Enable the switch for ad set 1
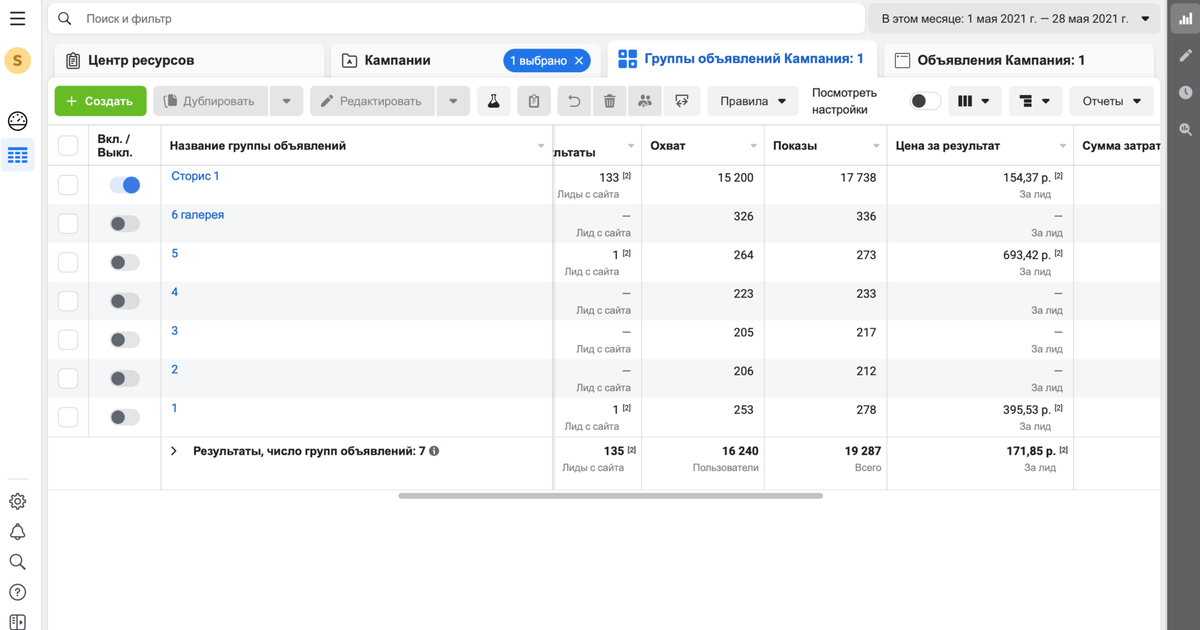 125,417
